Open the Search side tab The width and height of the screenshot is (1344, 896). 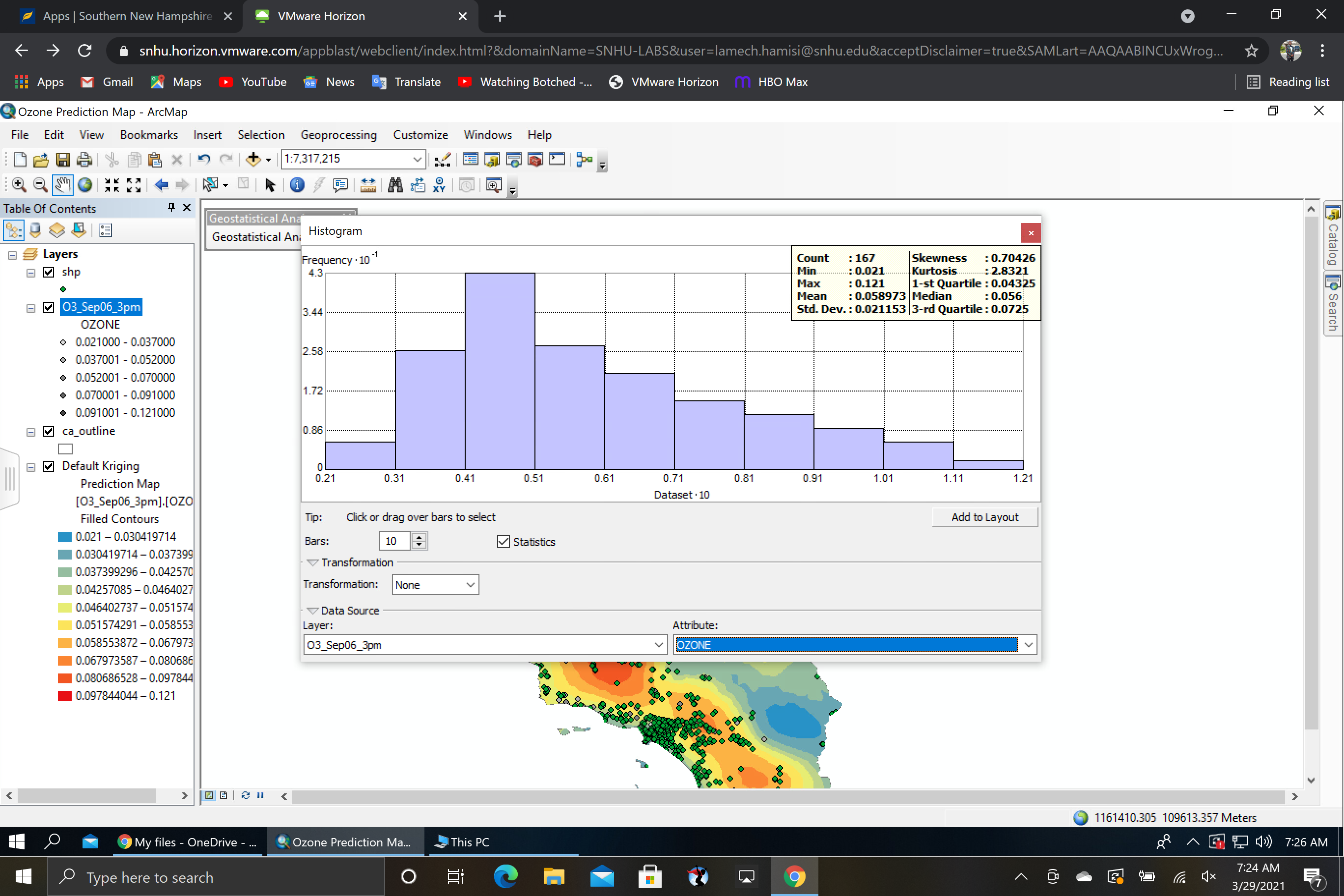(x=1333, y=305)
